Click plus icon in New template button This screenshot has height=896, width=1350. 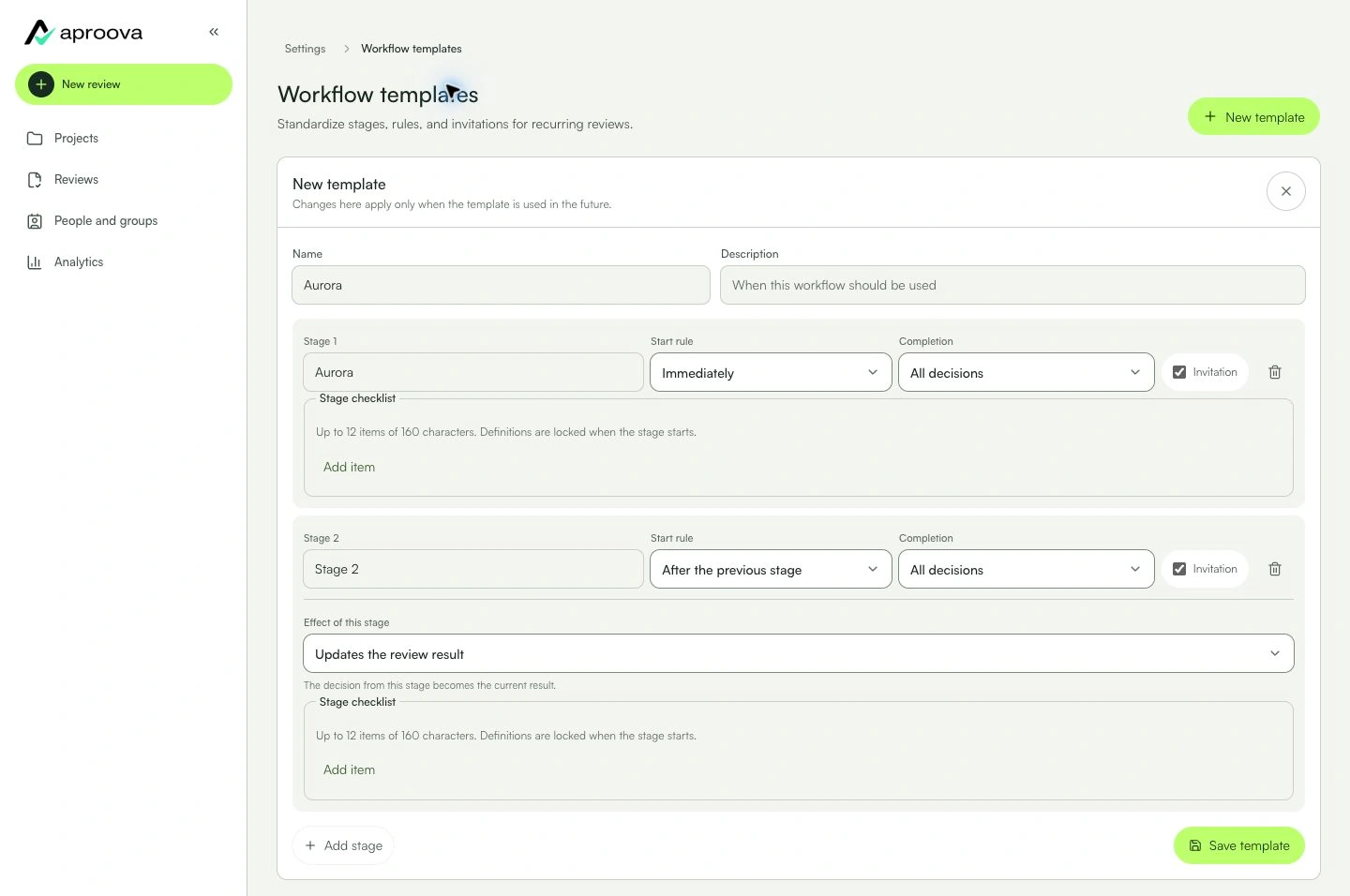pos(1210,117)
